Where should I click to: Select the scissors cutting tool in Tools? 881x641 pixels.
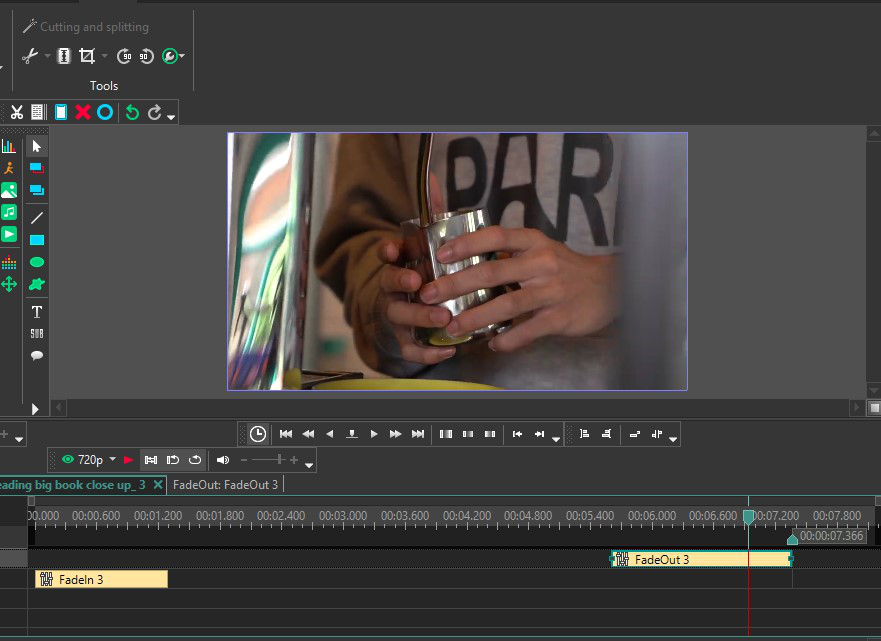pyautogui.click(x=29, y=56)
